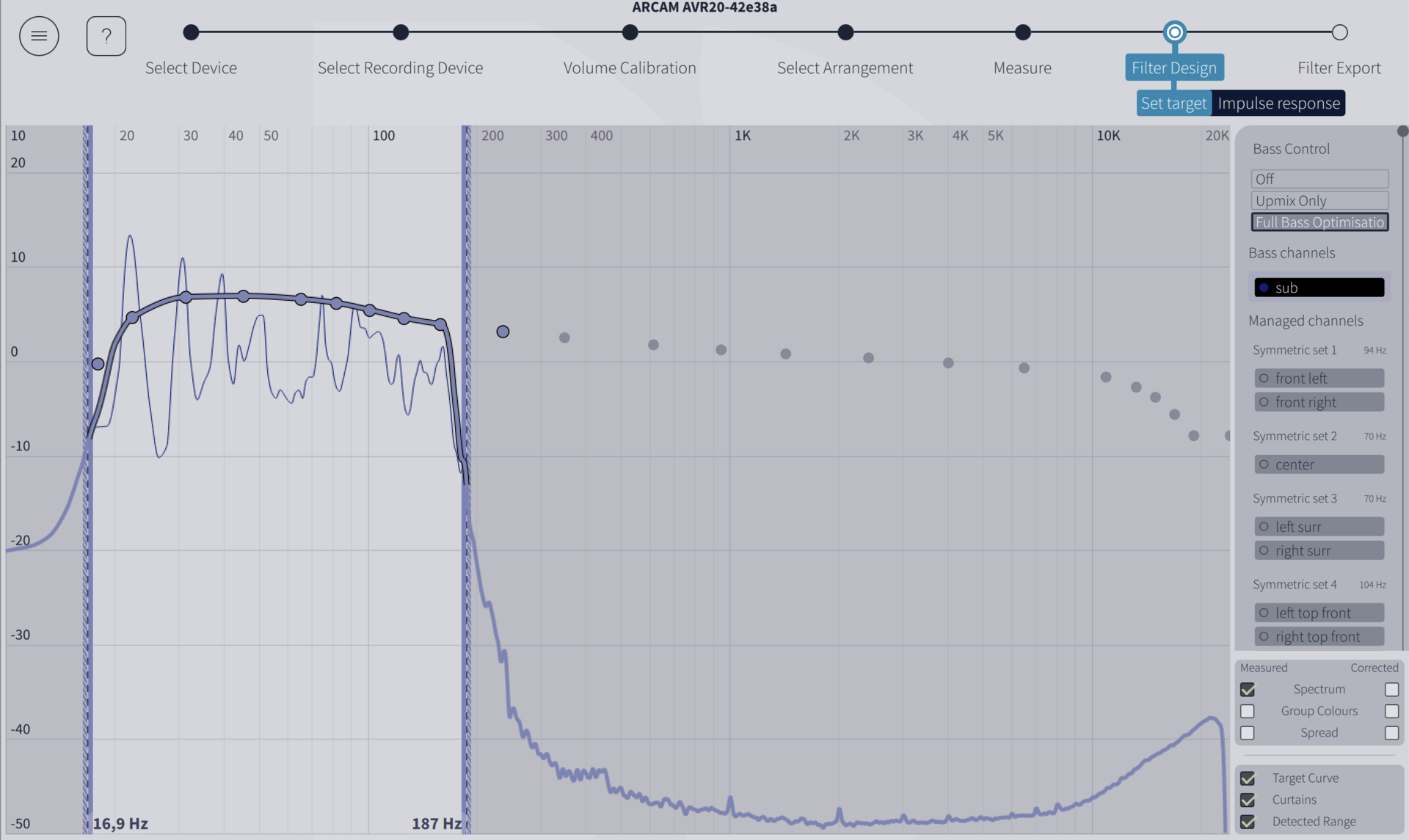1409x840 pixels.
Task: Open the Set target tab
Action: pos(1173,103)
